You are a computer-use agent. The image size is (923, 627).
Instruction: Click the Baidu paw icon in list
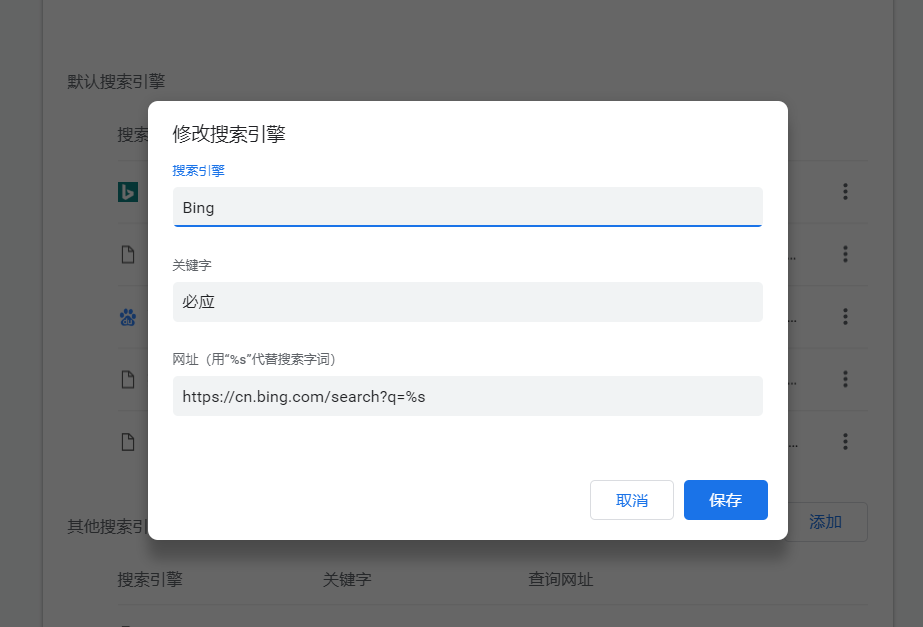128,317
